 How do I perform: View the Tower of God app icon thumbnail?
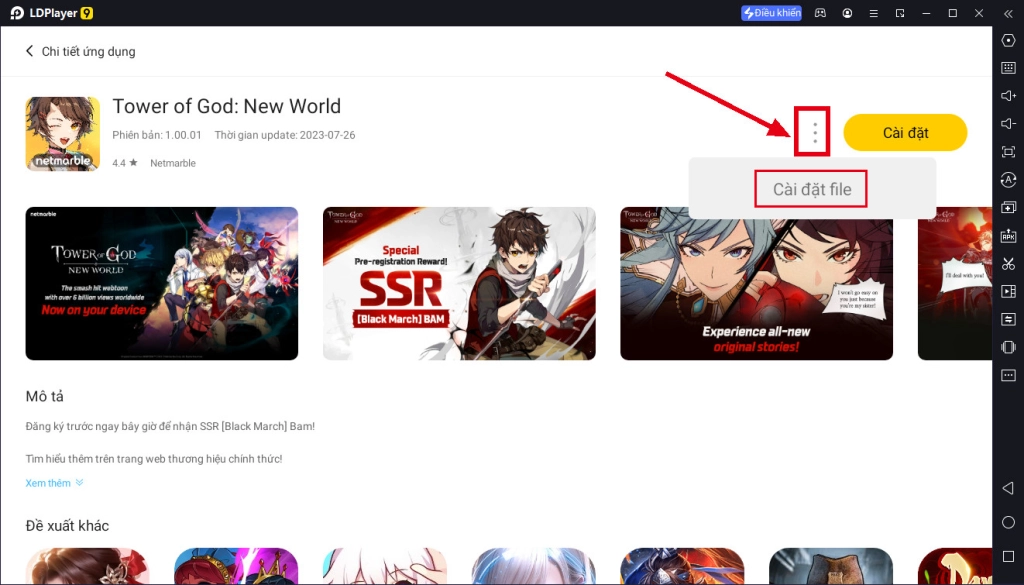[x=62, y=133]
